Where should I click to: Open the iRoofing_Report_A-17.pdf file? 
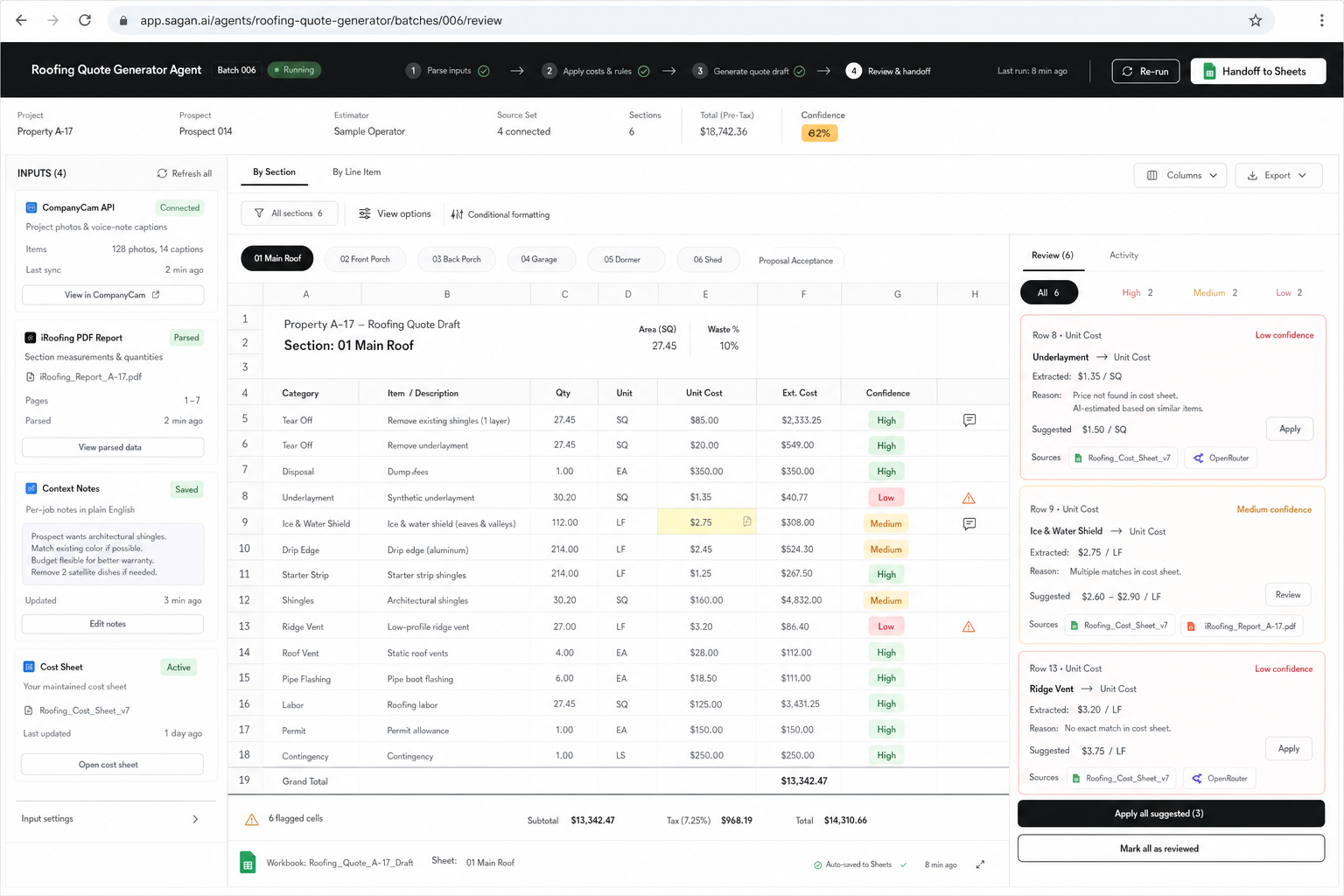84,377
